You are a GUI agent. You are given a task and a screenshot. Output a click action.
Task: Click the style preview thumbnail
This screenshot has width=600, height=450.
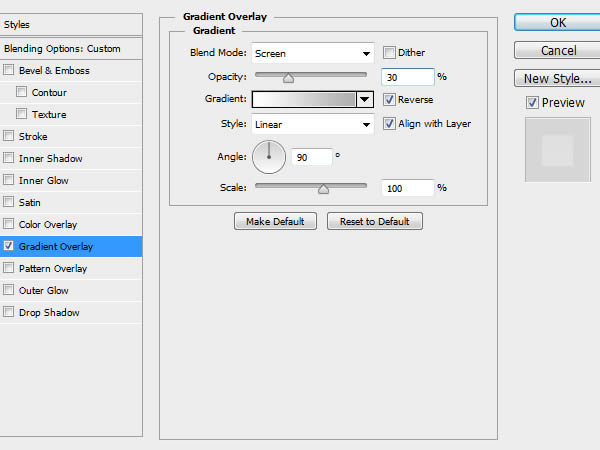coord(558,150)
